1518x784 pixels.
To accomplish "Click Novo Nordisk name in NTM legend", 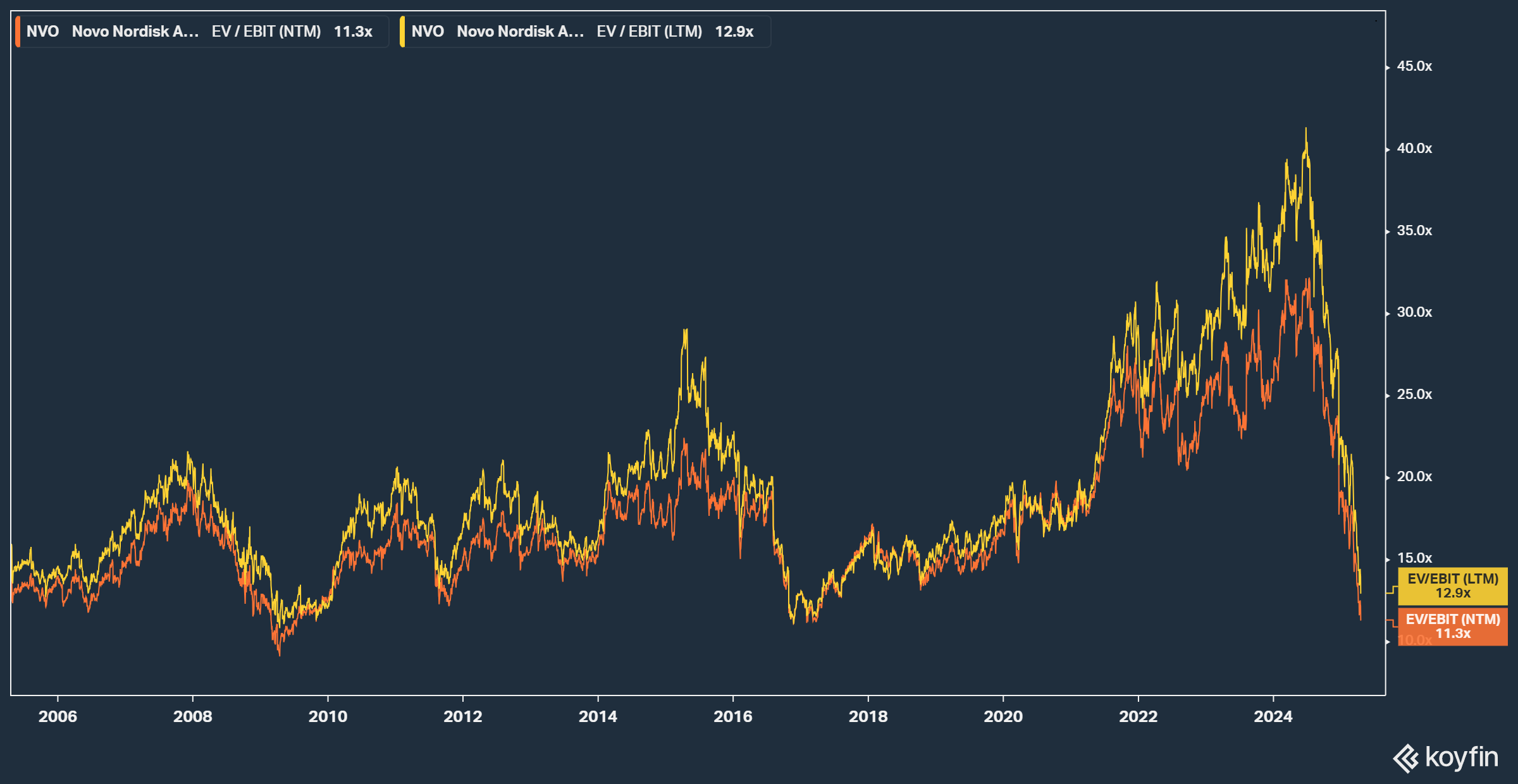I will coord(135,32).
